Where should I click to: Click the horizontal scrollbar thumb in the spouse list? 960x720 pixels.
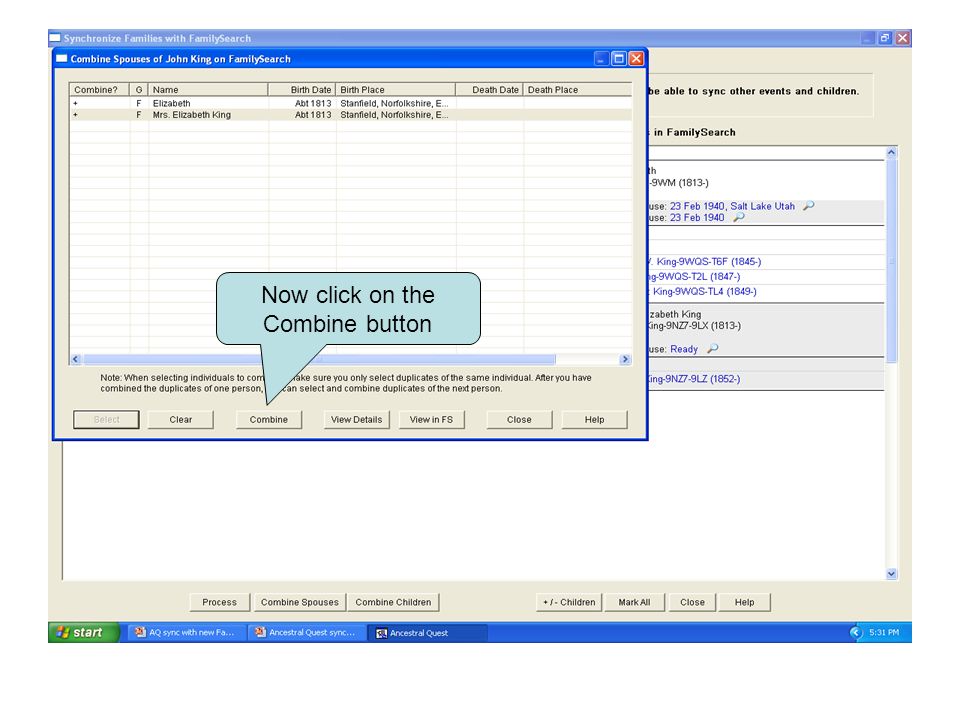click(x=320, y=359)
